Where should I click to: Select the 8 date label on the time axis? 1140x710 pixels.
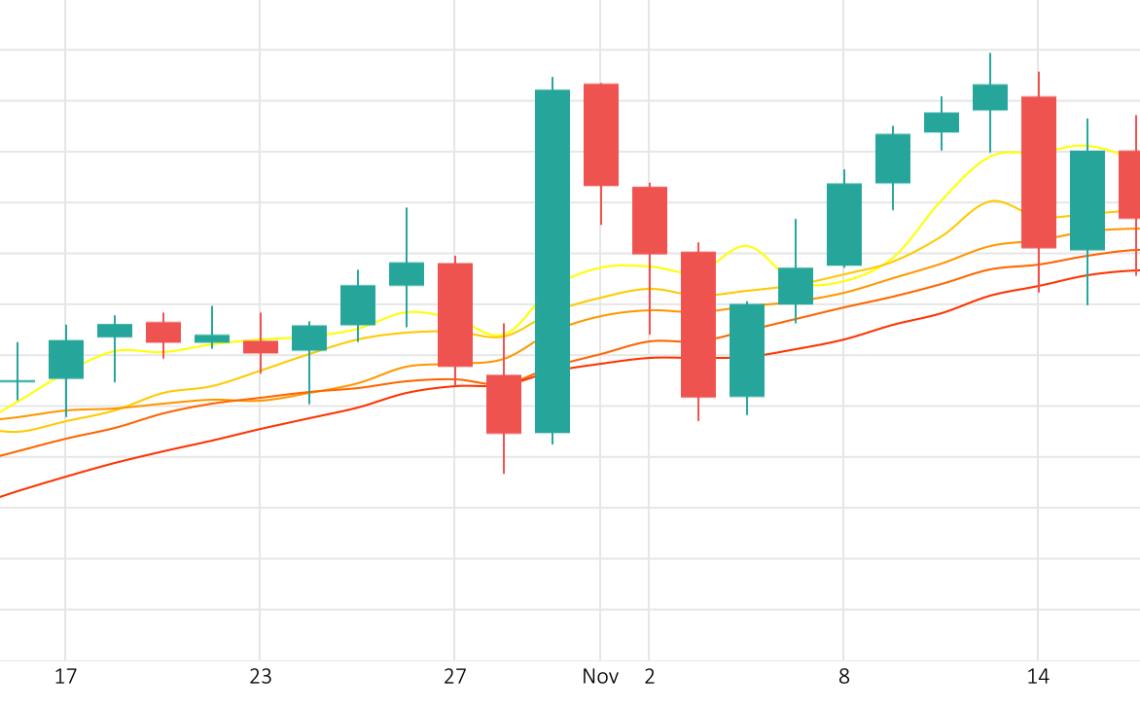point(844,677)
